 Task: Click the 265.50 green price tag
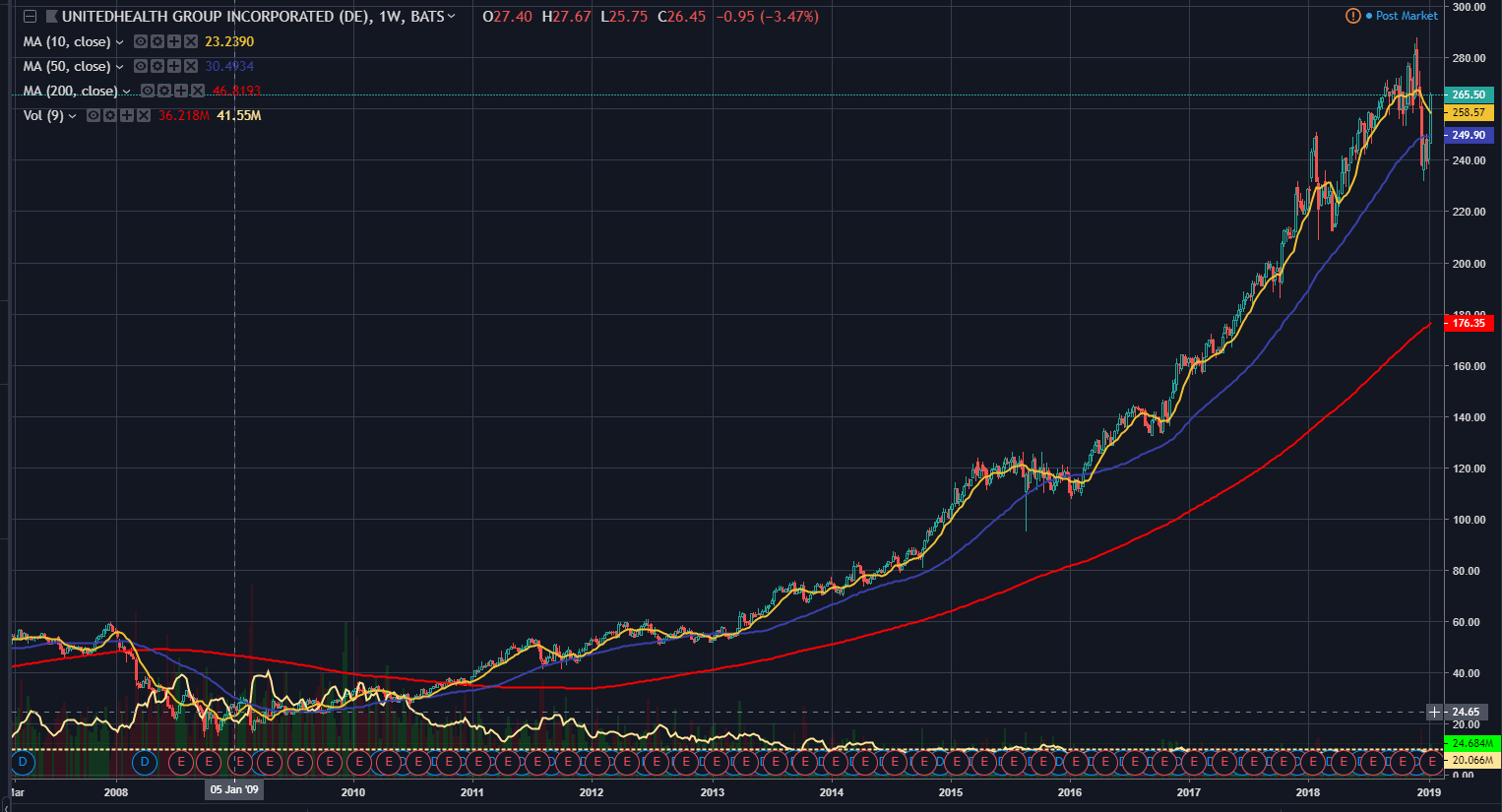pyautogui.click(x=1469, y=94)
